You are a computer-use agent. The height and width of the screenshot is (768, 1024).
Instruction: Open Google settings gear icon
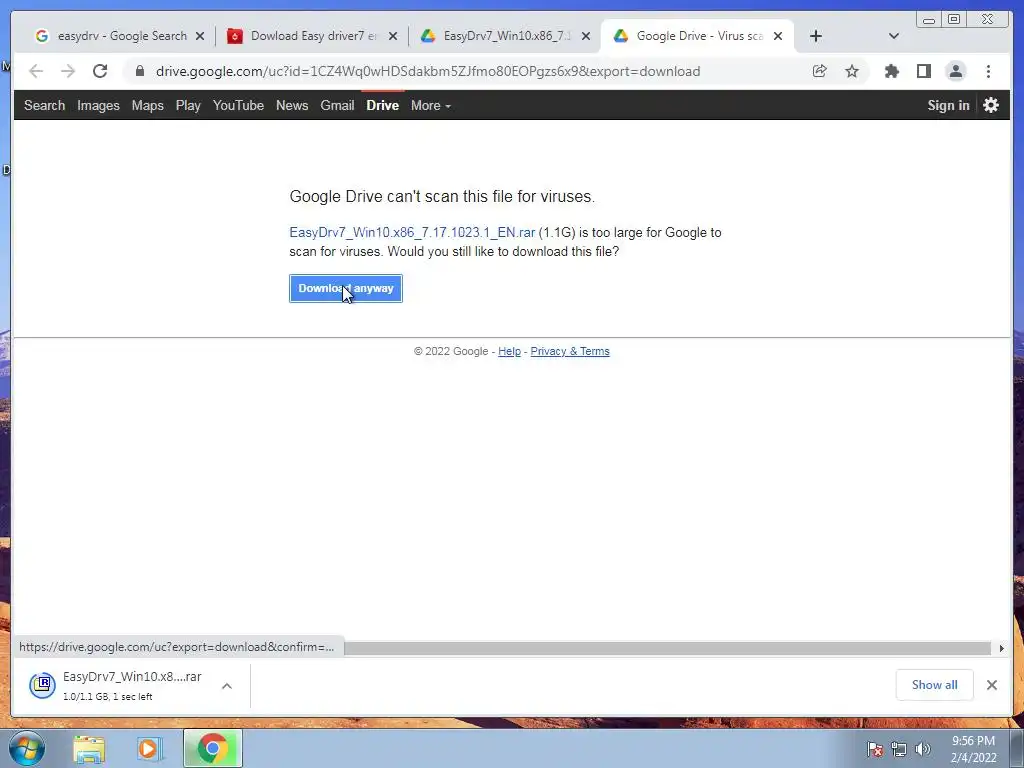click(991, 105)
